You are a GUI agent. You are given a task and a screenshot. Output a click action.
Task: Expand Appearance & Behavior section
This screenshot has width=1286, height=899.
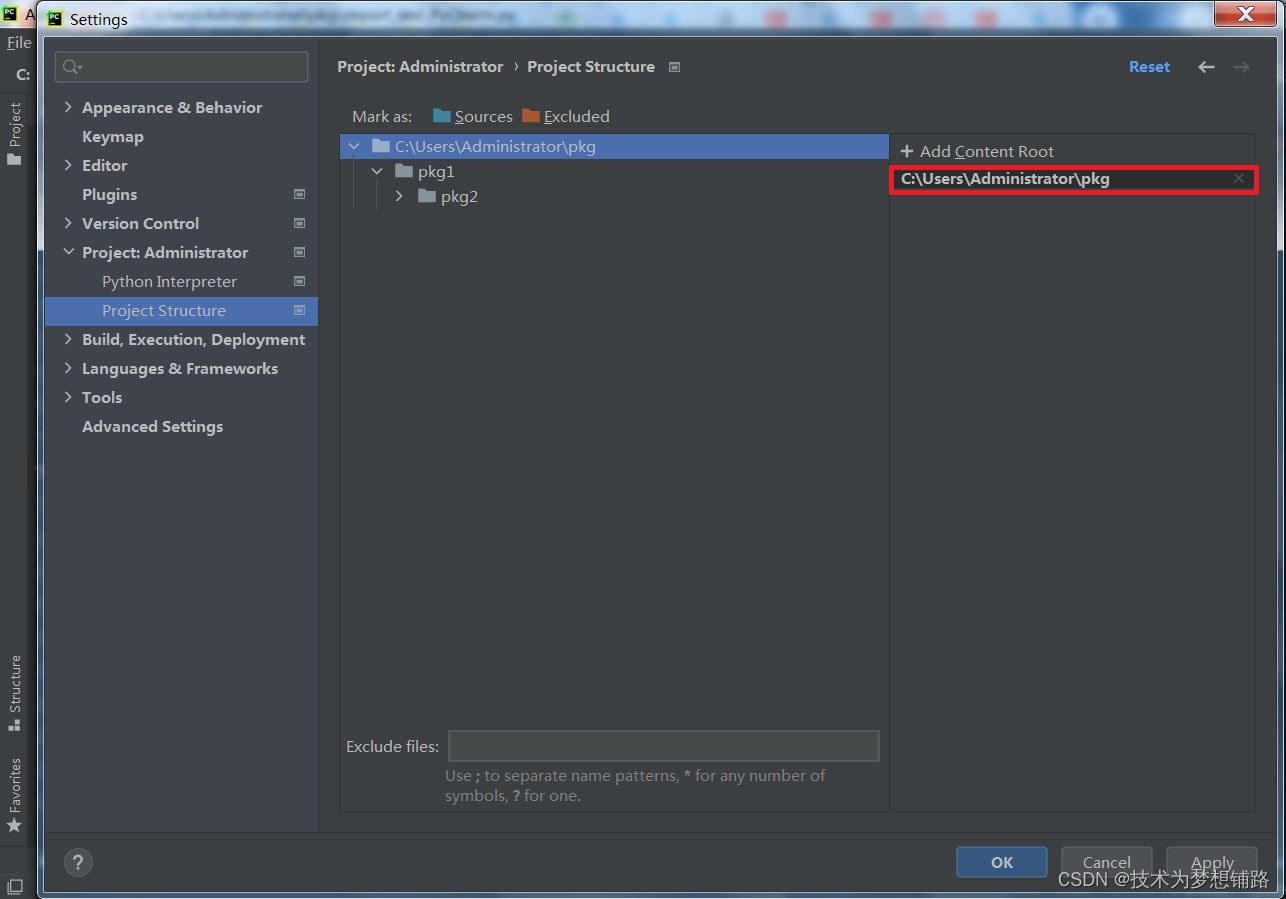[x=68, y=107]
